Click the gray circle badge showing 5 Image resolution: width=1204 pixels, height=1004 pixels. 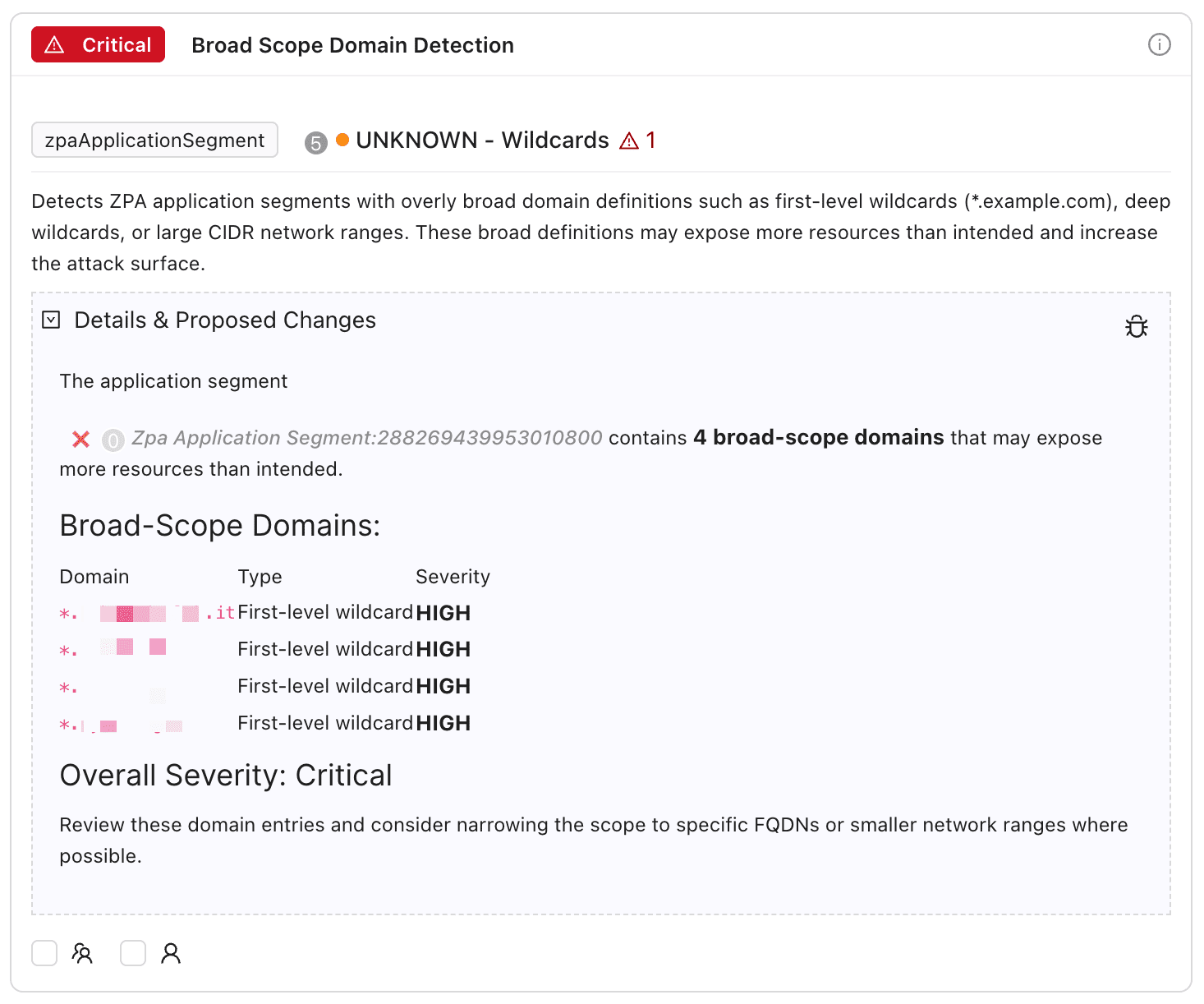tap(315, 143)
